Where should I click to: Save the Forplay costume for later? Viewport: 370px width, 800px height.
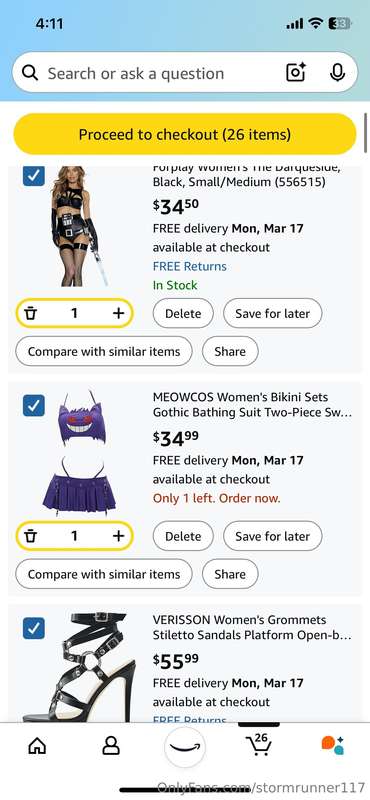(273, 313)
